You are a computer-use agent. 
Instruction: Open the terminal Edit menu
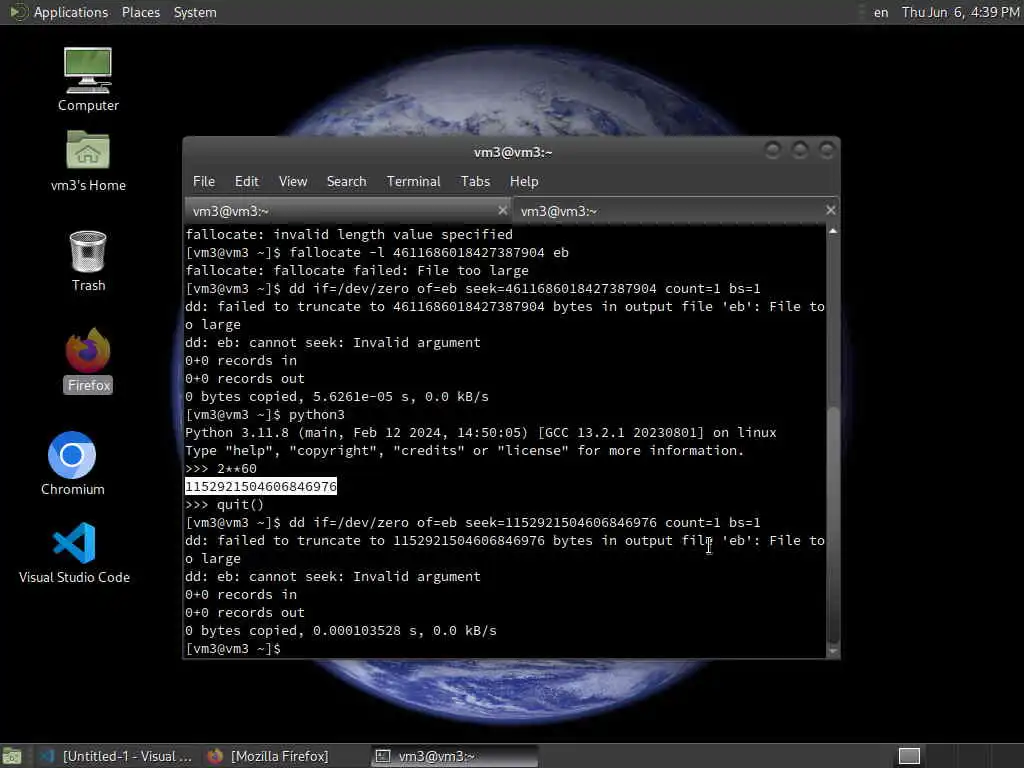[246, 182]
